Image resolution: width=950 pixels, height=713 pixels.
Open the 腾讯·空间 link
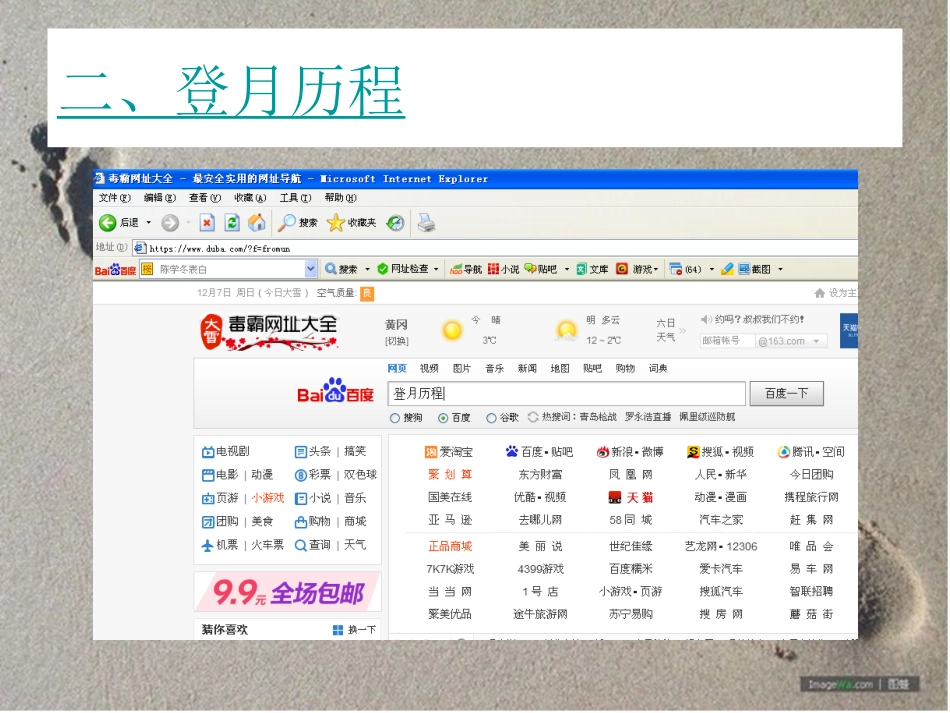pos(811,453)
